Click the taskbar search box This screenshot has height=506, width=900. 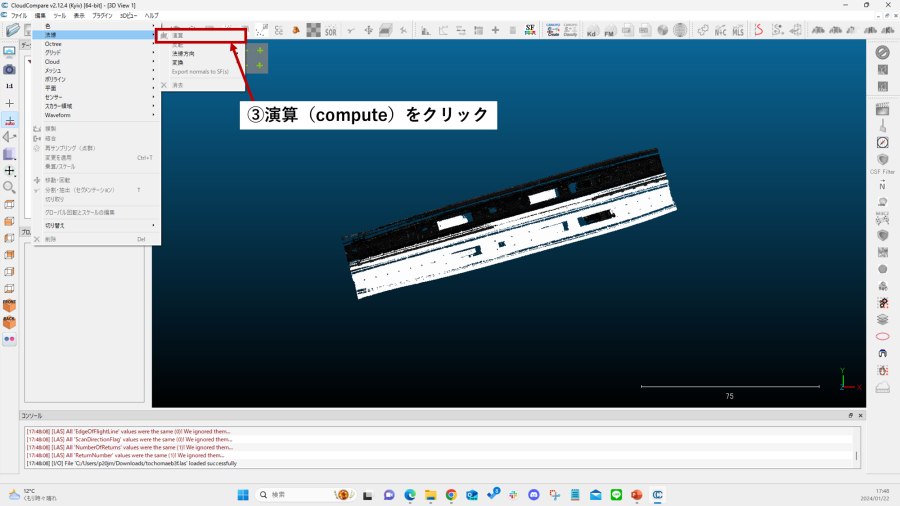tap(304, 495)
